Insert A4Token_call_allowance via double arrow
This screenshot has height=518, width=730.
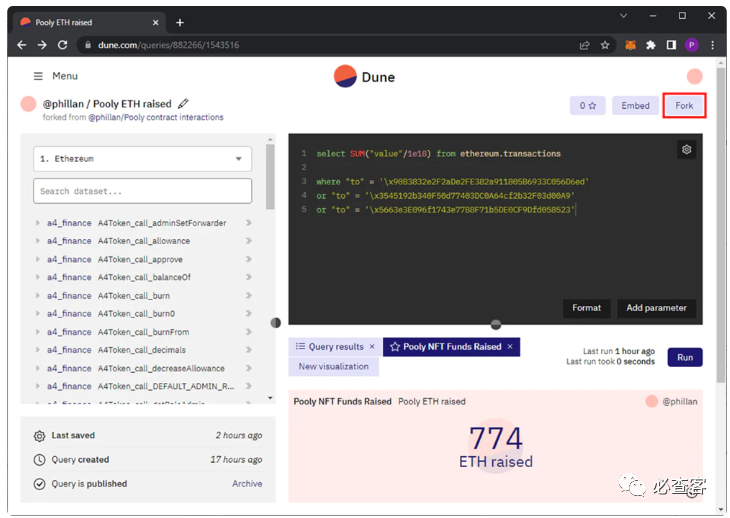click(249, 241)
